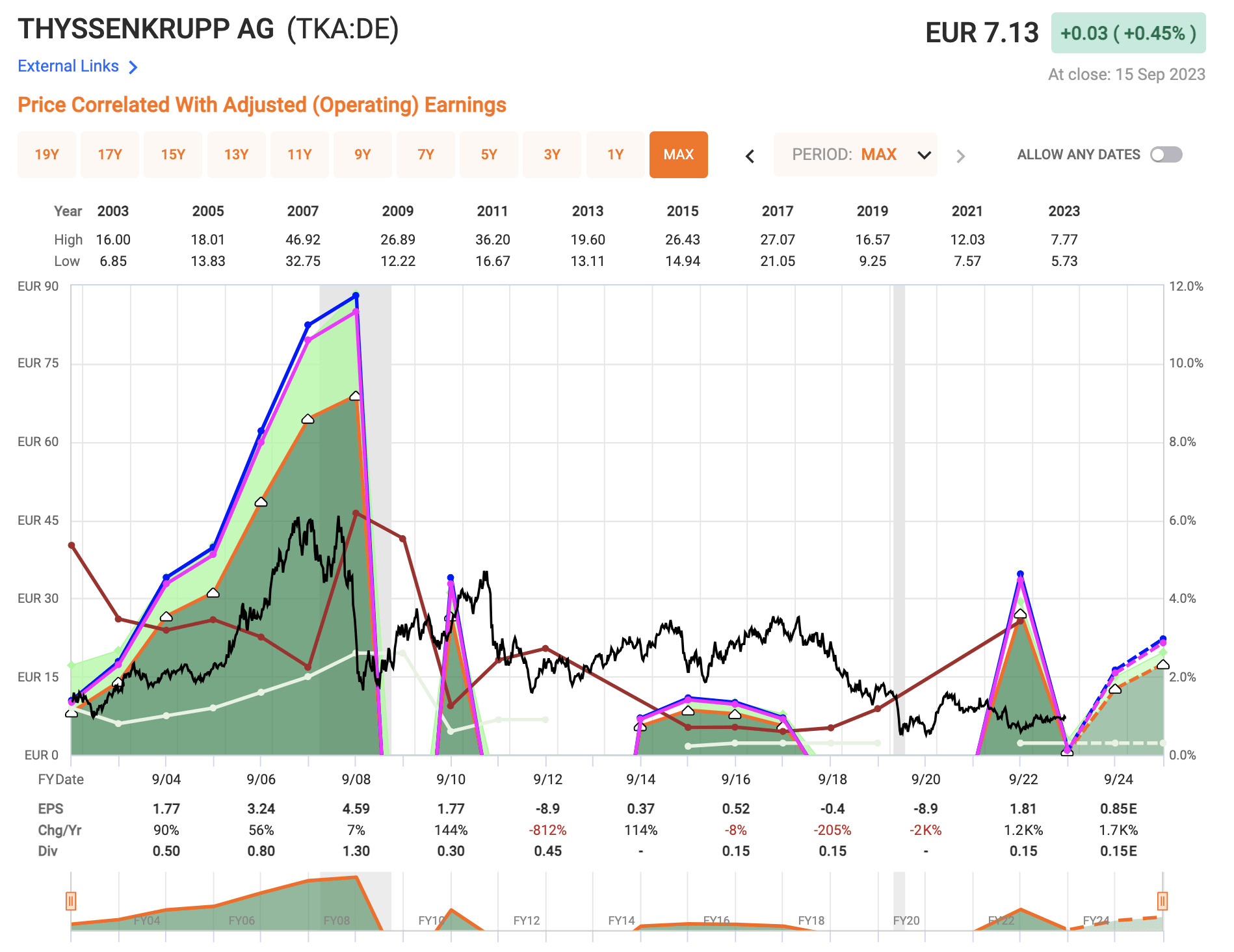The width and height of the screenshot is (1234, 952).
Task: Click the left handle of range slider
Action: (71, 901)
